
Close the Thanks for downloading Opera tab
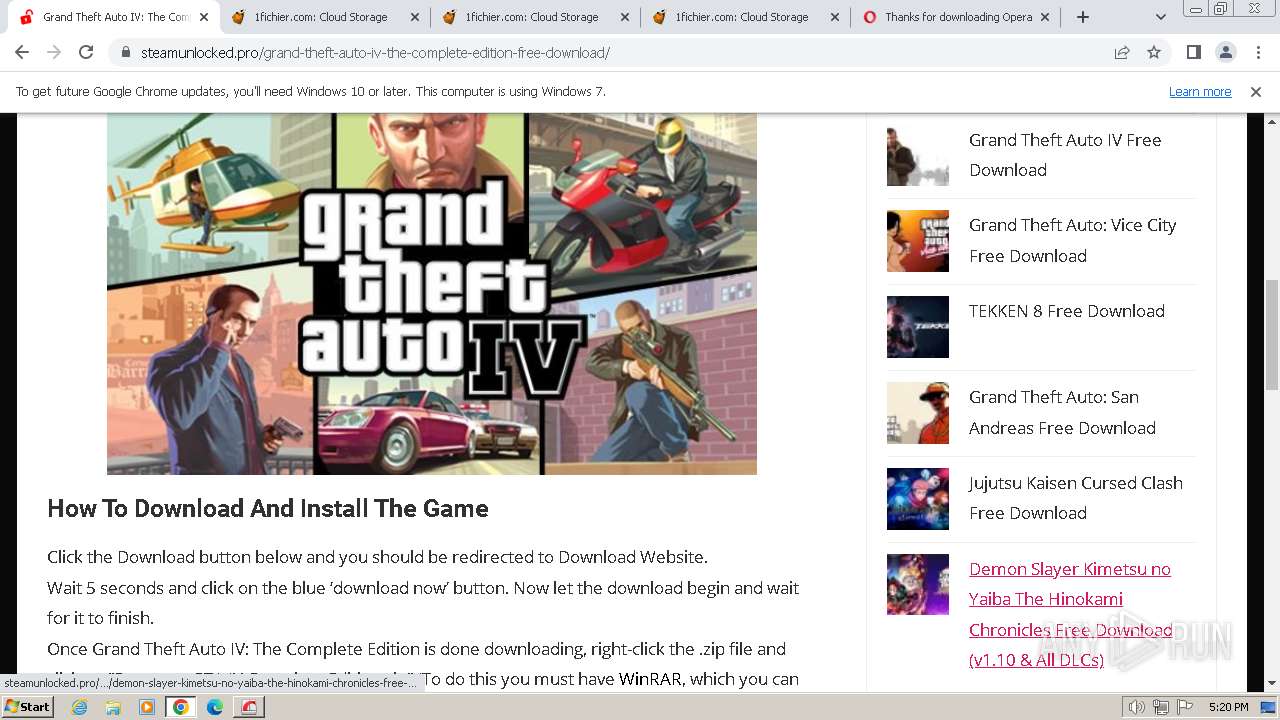(1045, 17)
